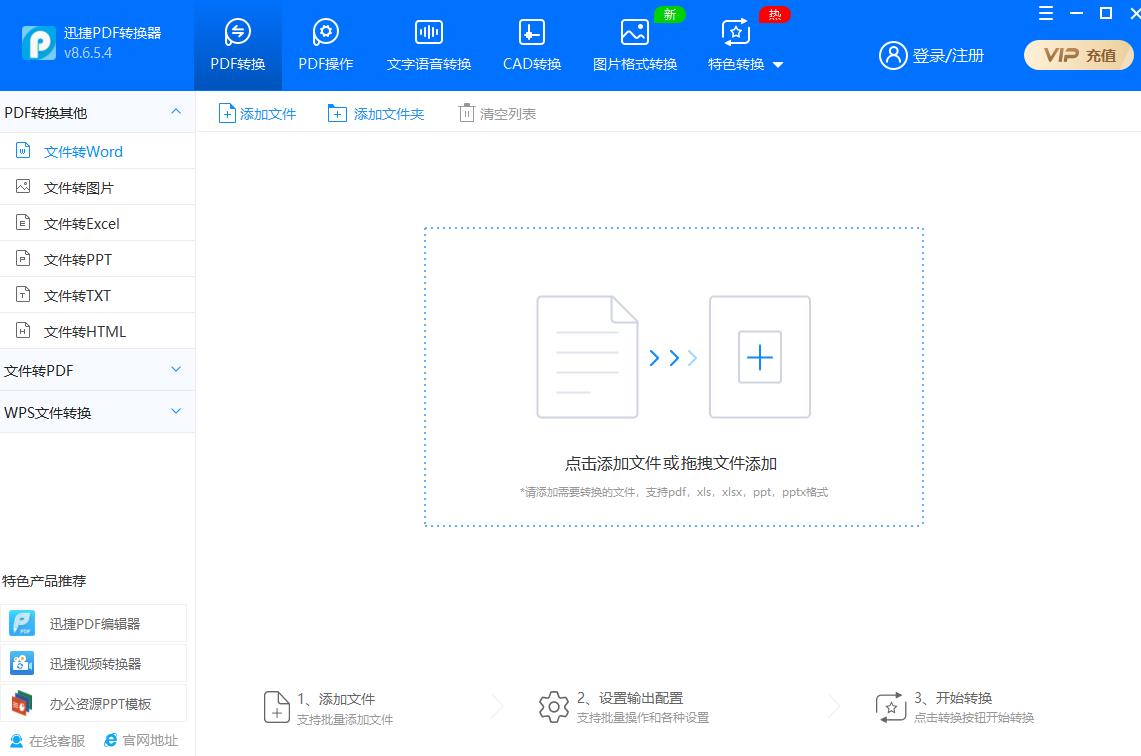This screenshot has width=1141, height=756.
Task: Open the 文件转PPT converter
Action: (x=80, y=258)
